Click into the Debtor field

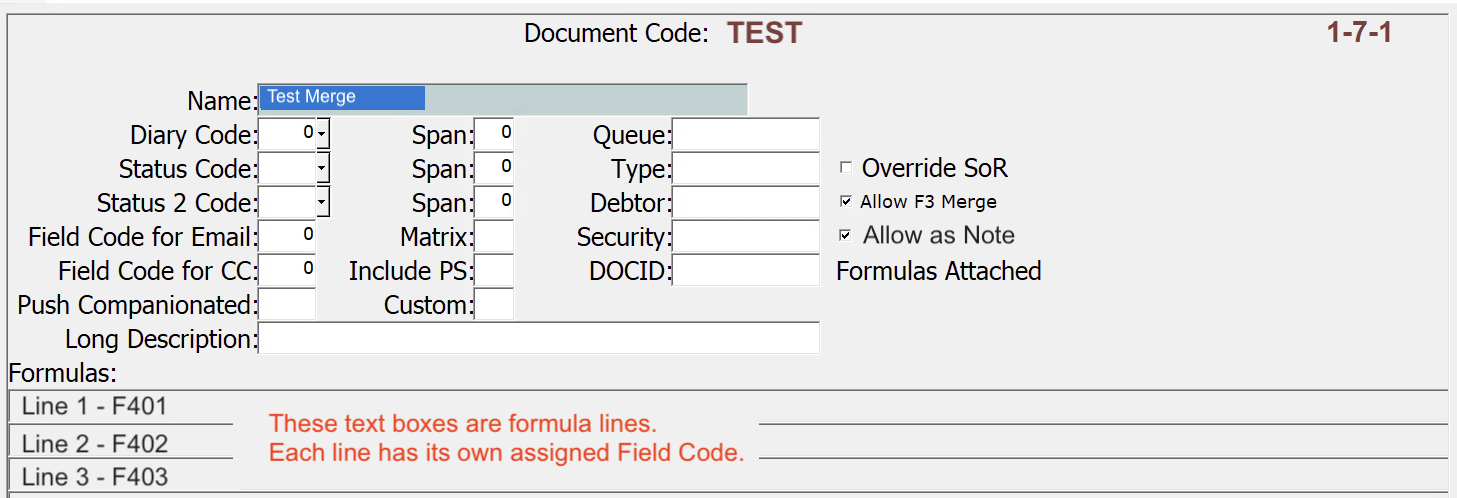click(x=745, y=203)
